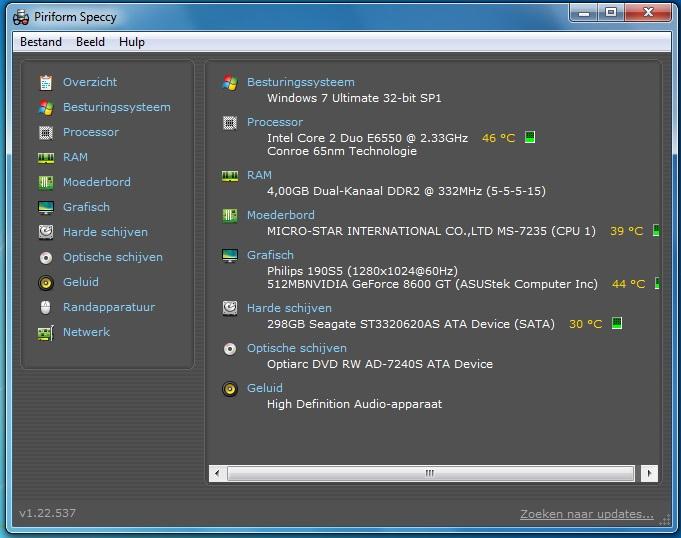Screen dimensions: 681x538
Task: Click the Optische schijven disc icon in summary panel
Action: tap(230, 349)
